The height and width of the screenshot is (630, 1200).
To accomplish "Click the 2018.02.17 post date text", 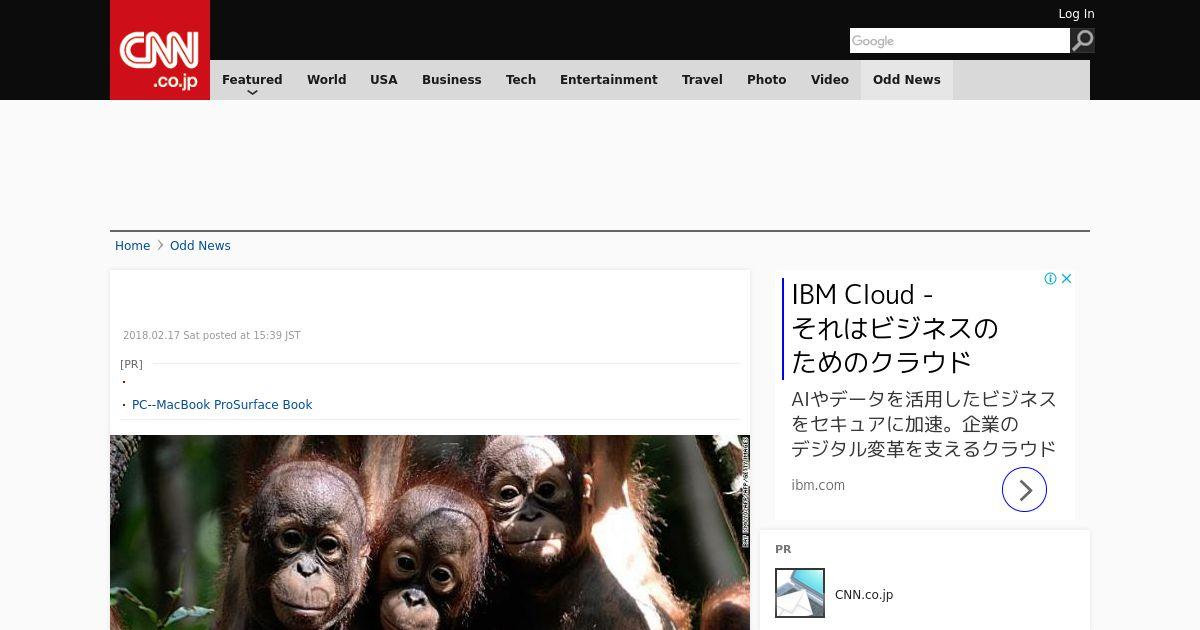I will click(x=212, y=336).
